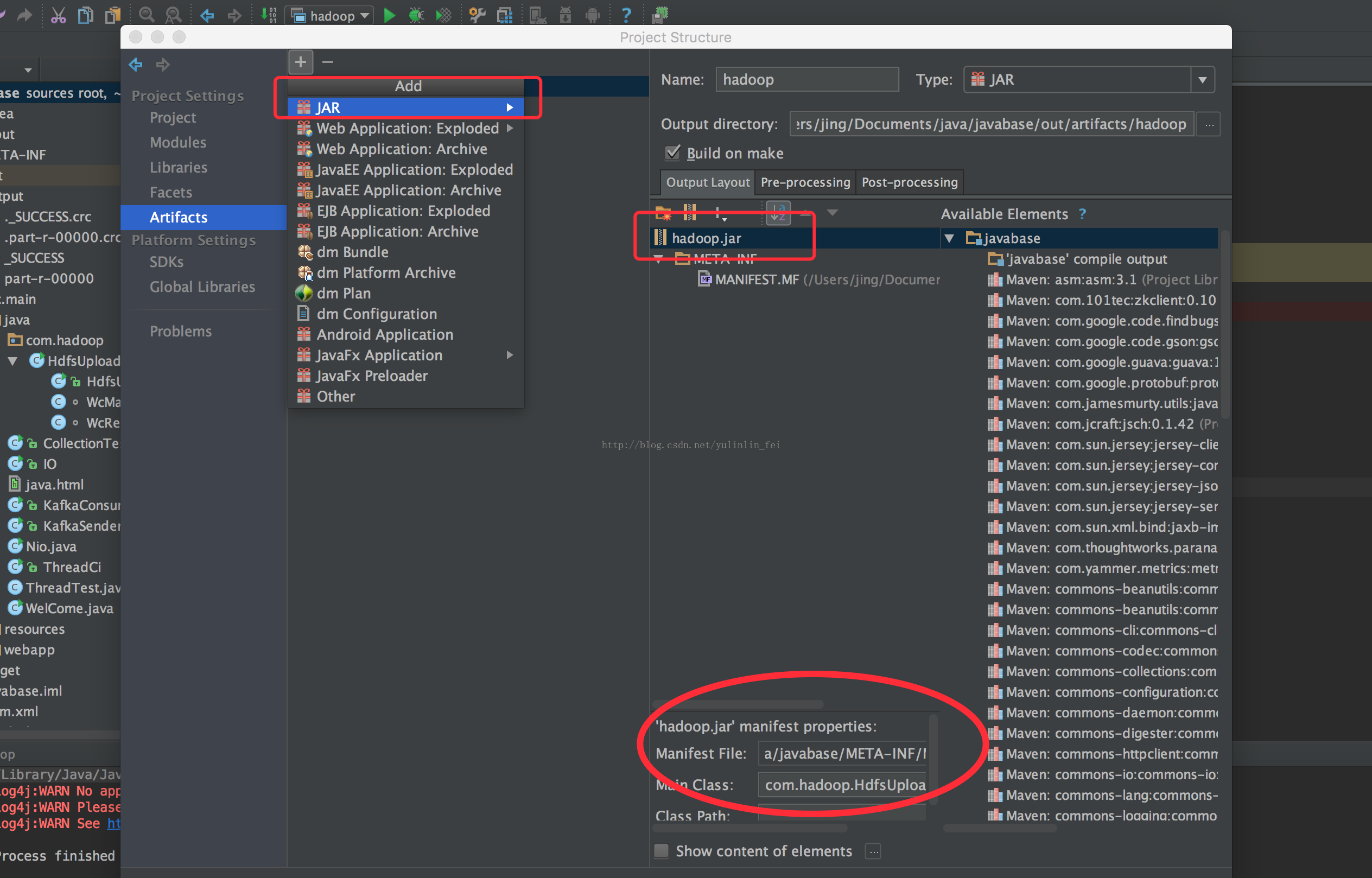Choose Other in Add menu
Image resolution: width=1372 pixels, height=878 pixels.
[405, 396]
